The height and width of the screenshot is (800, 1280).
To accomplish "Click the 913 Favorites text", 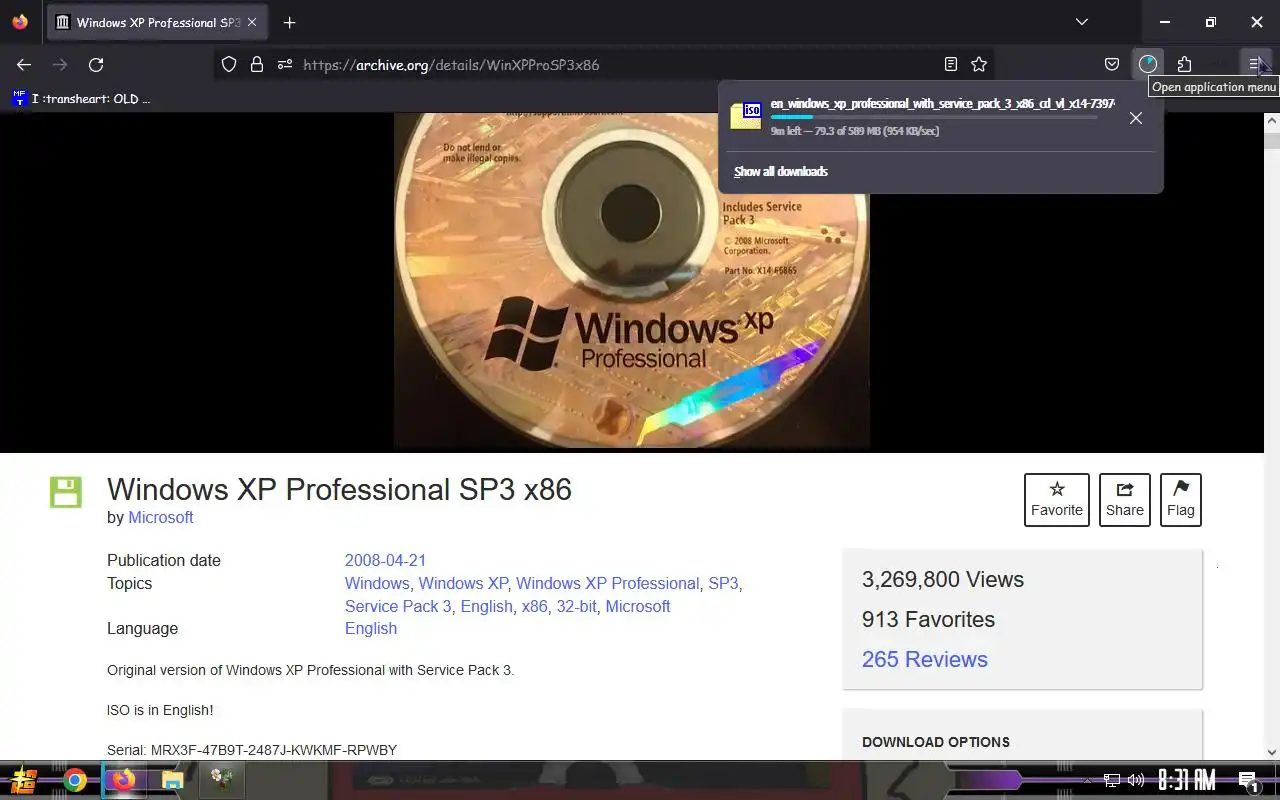I will pos(928,619).
